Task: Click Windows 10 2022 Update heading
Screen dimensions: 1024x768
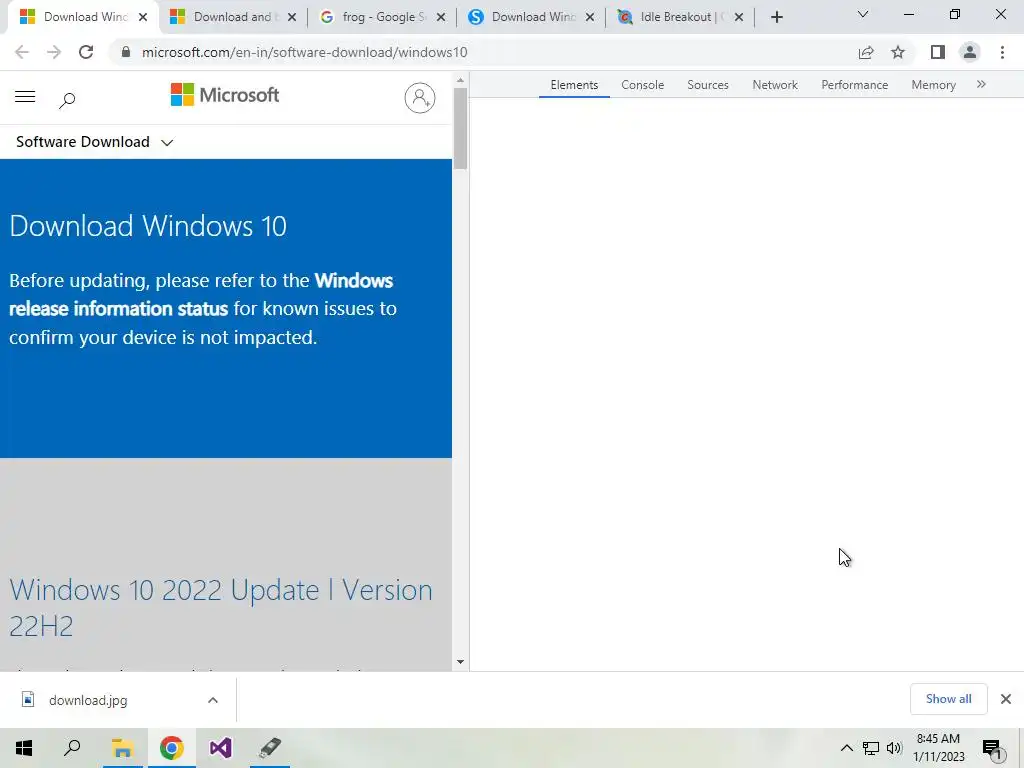Action: tap(221, 608)
